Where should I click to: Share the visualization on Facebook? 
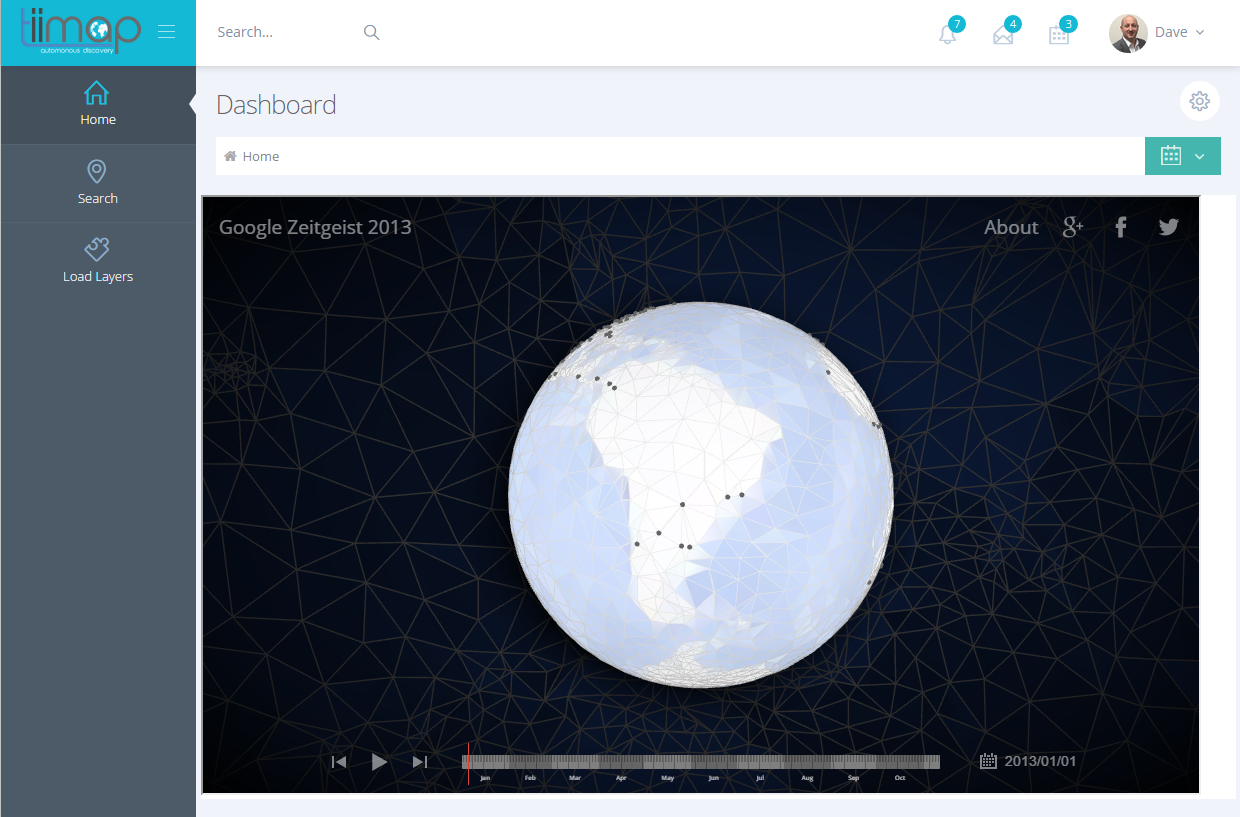pos(1120,227)
